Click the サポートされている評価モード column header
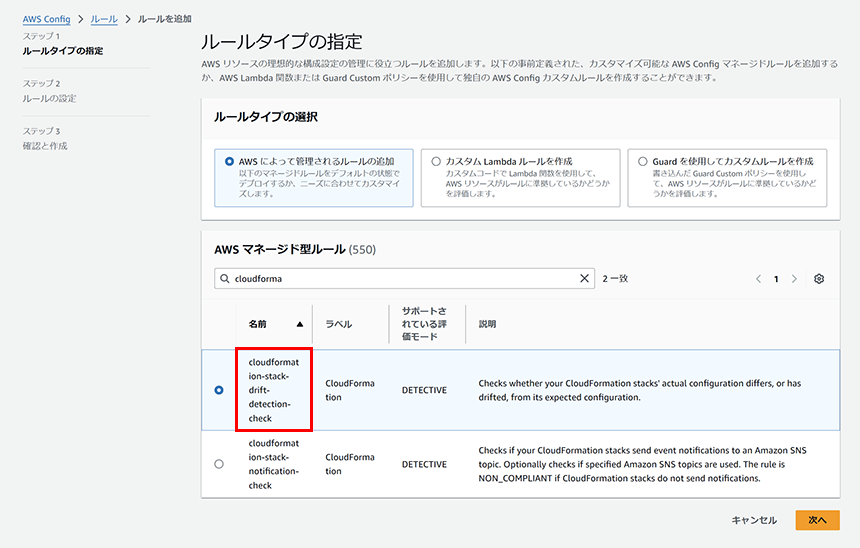860x548 pixels. coord(424,324)
